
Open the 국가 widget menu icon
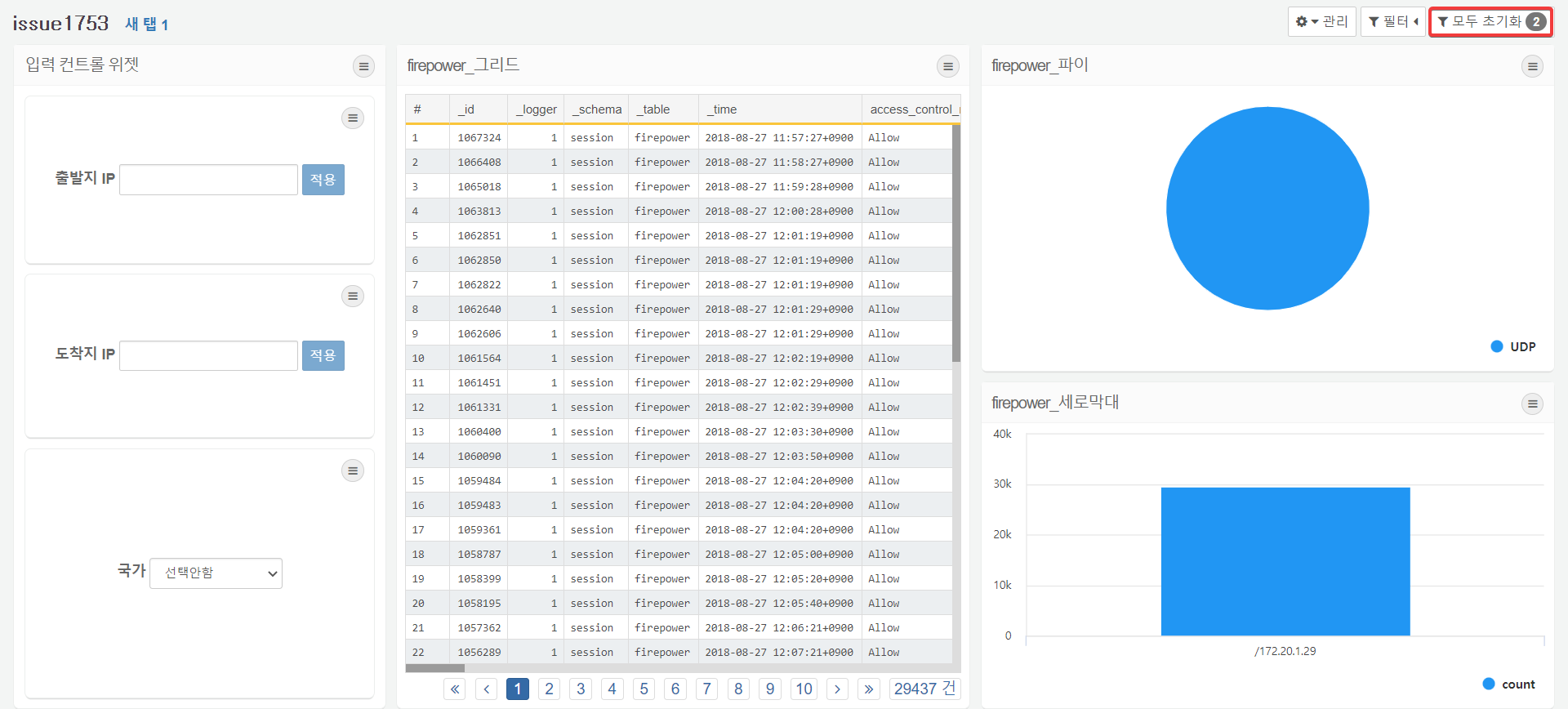tap(353, 470)
